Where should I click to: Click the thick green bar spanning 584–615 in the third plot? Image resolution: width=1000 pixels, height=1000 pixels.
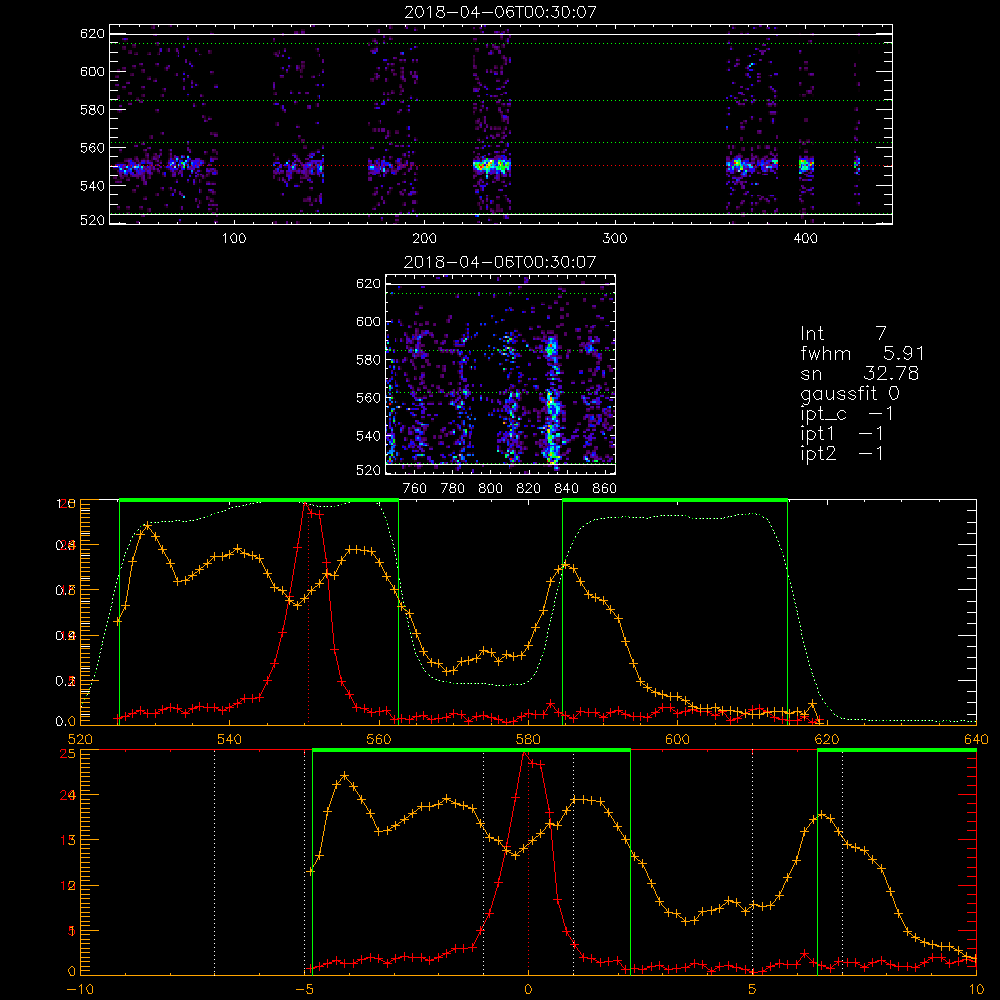click(675, 500)
